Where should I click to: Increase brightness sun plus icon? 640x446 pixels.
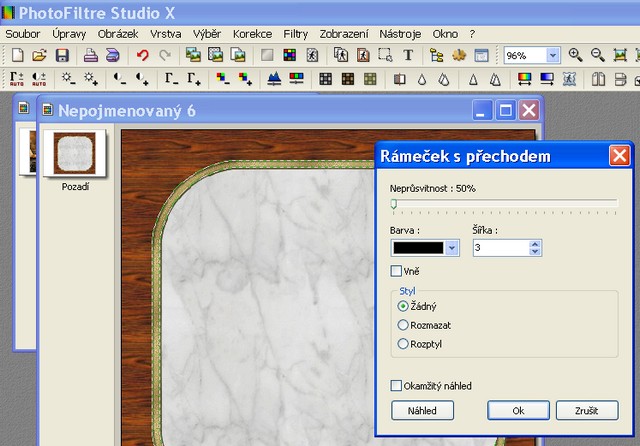(x=91, y=79)
